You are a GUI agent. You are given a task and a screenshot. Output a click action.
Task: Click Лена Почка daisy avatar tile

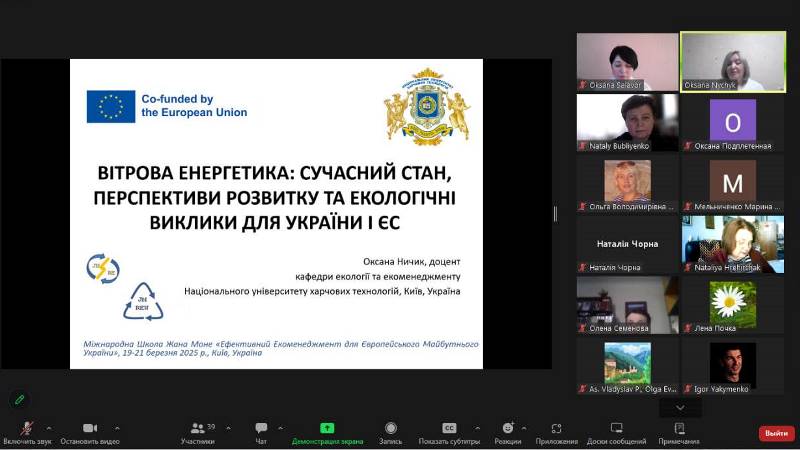(x=733, y=303)
